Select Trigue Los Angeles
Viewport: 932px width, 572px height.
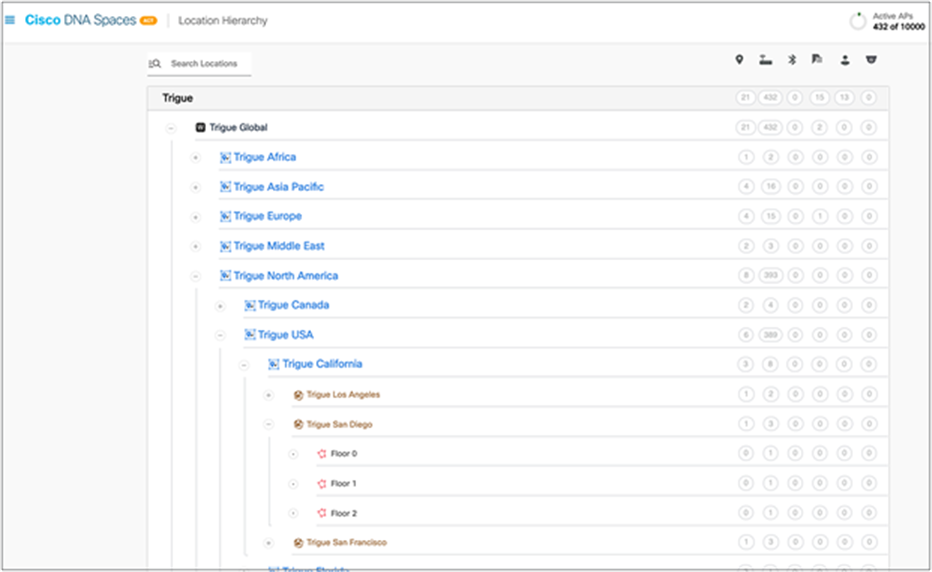343,394
